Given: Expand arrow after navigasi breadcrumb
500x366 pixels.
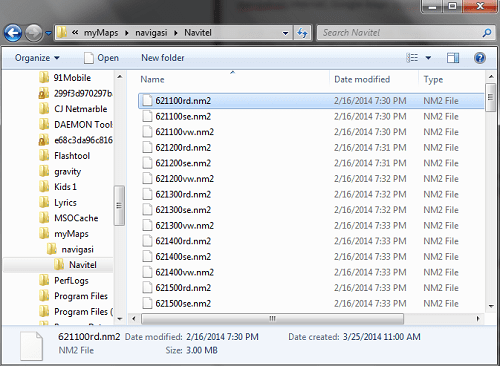Looking at the screenshot, I should (x=176, y=33).
